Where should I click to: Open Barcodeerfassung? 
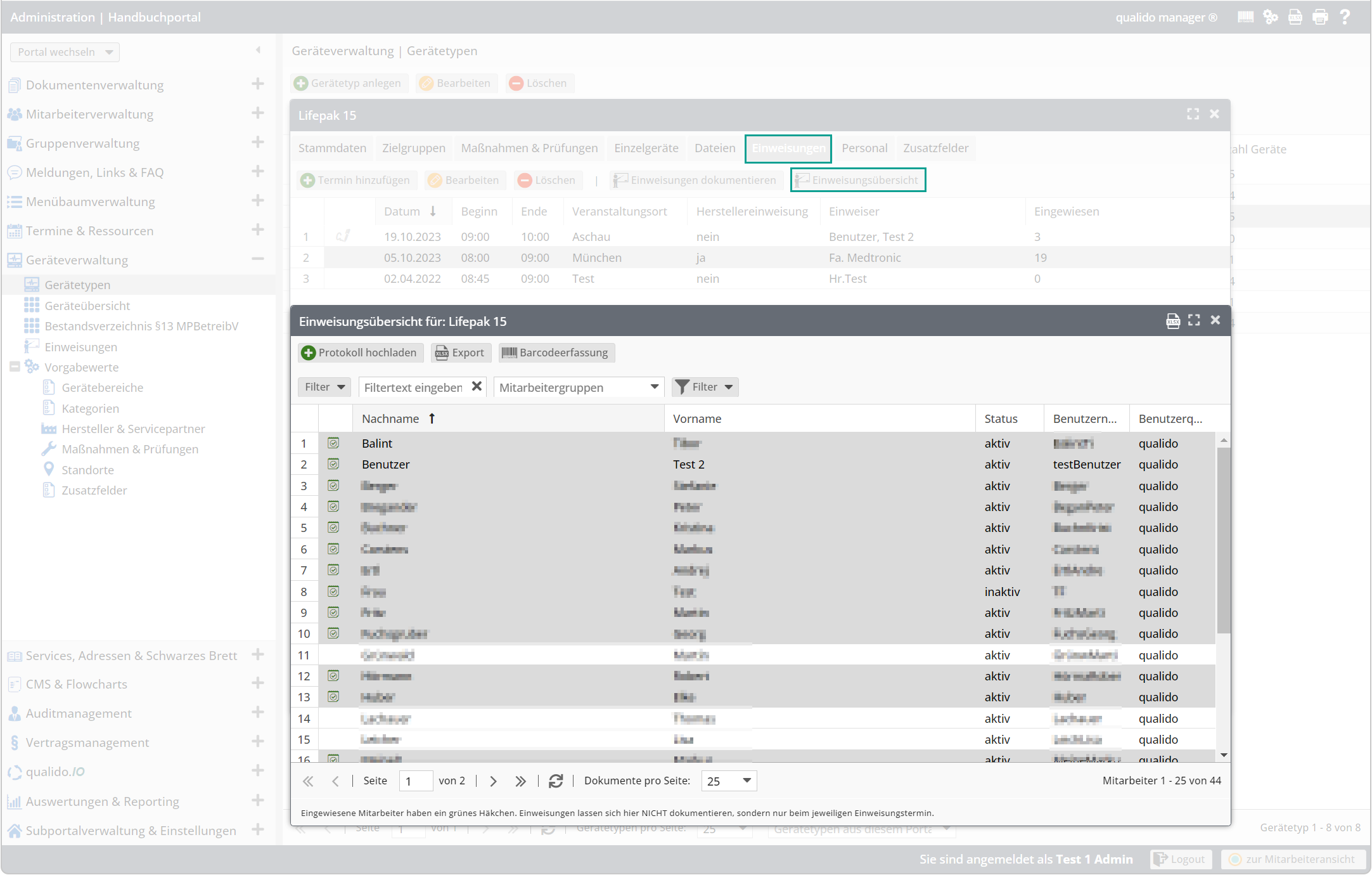tap(556, 353)
